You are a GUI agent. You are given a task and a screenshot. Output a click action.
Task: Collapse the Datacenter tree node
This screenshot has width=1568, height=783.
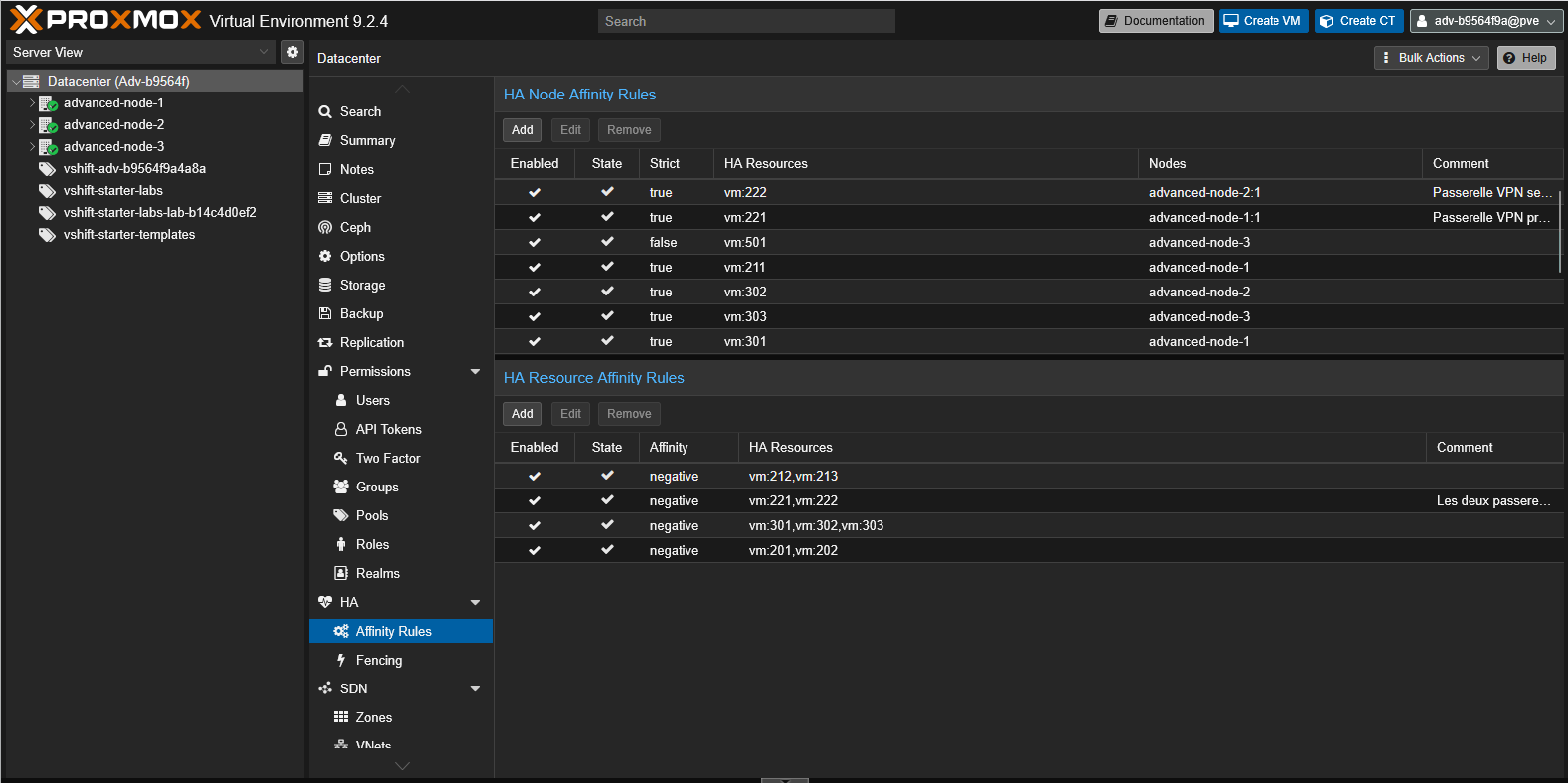coord(15,82)
